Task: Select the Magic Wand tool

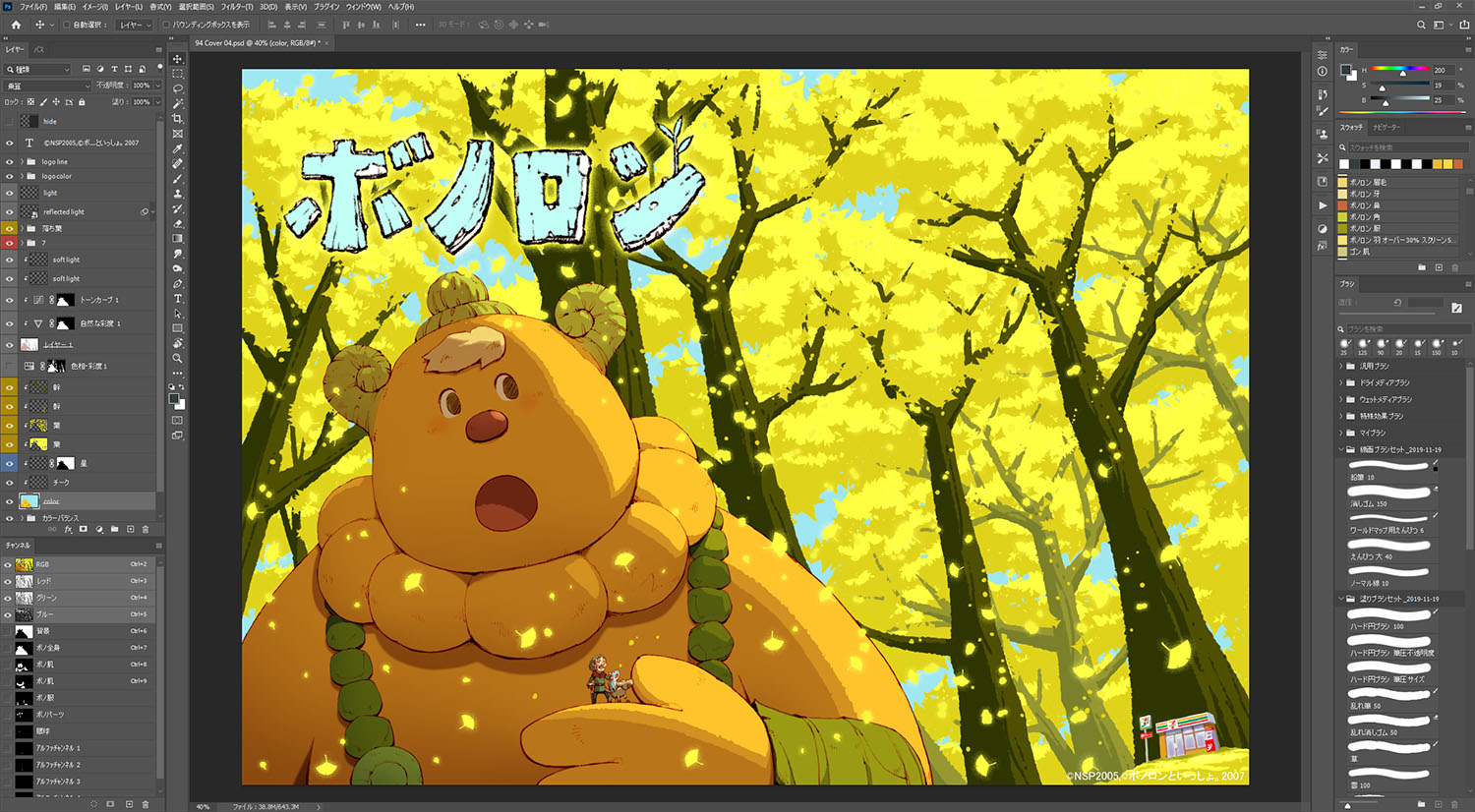Action: pyautogui.click(x=178, y=103)
